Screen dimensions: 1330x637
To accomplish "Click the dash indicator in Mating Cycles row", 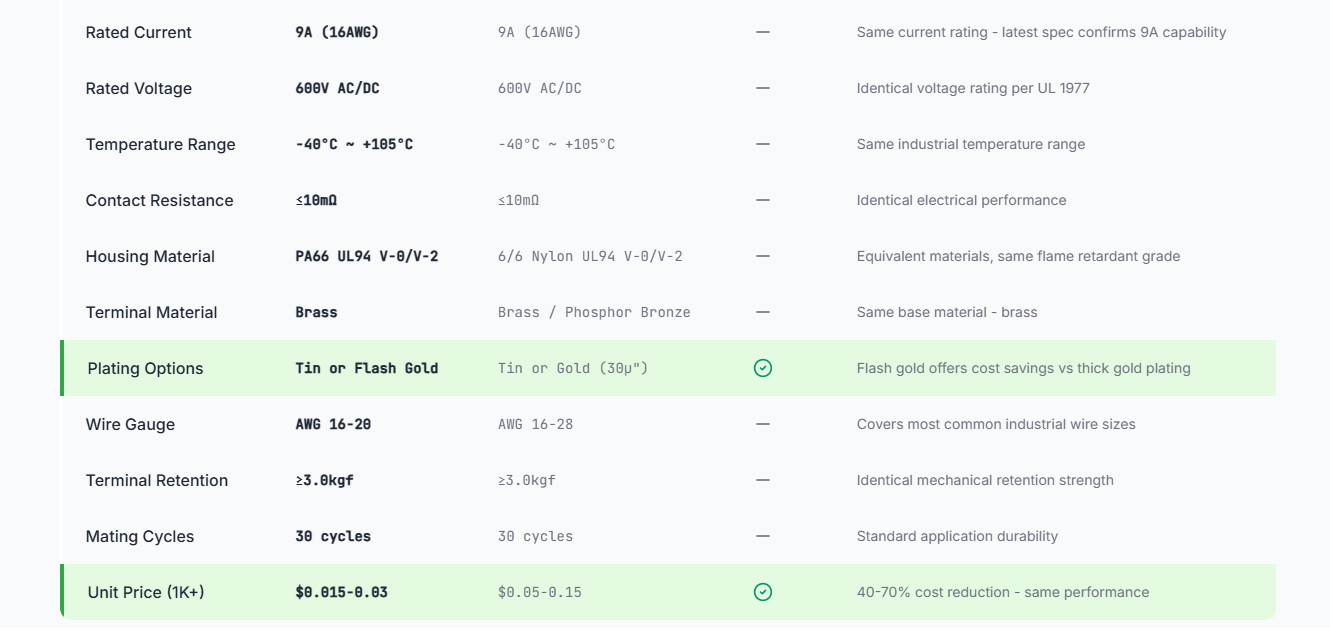I will [763, 536].
